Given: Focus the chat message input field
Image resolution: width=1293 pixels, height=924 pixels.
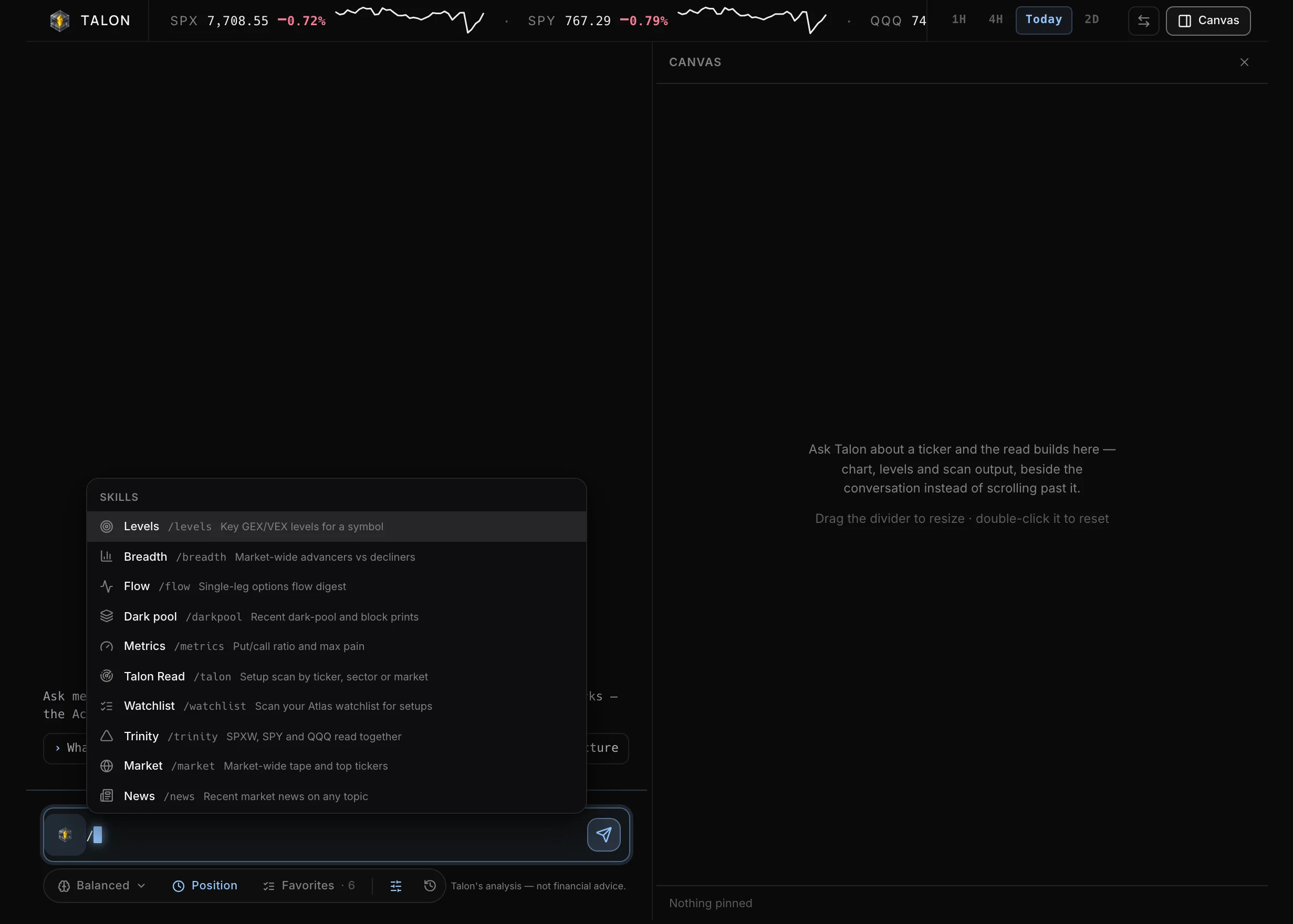Looking at the screenshot, I should (x=336, y=835).
